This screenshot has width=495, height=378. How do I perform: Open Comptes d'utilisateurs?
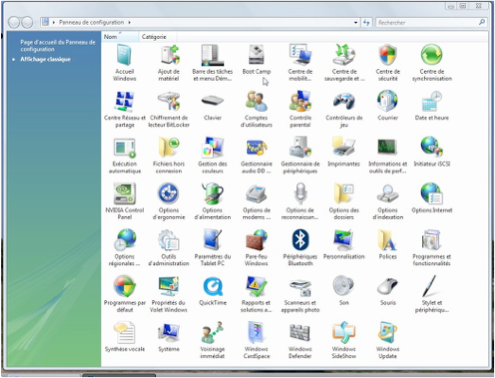(256, 109)
